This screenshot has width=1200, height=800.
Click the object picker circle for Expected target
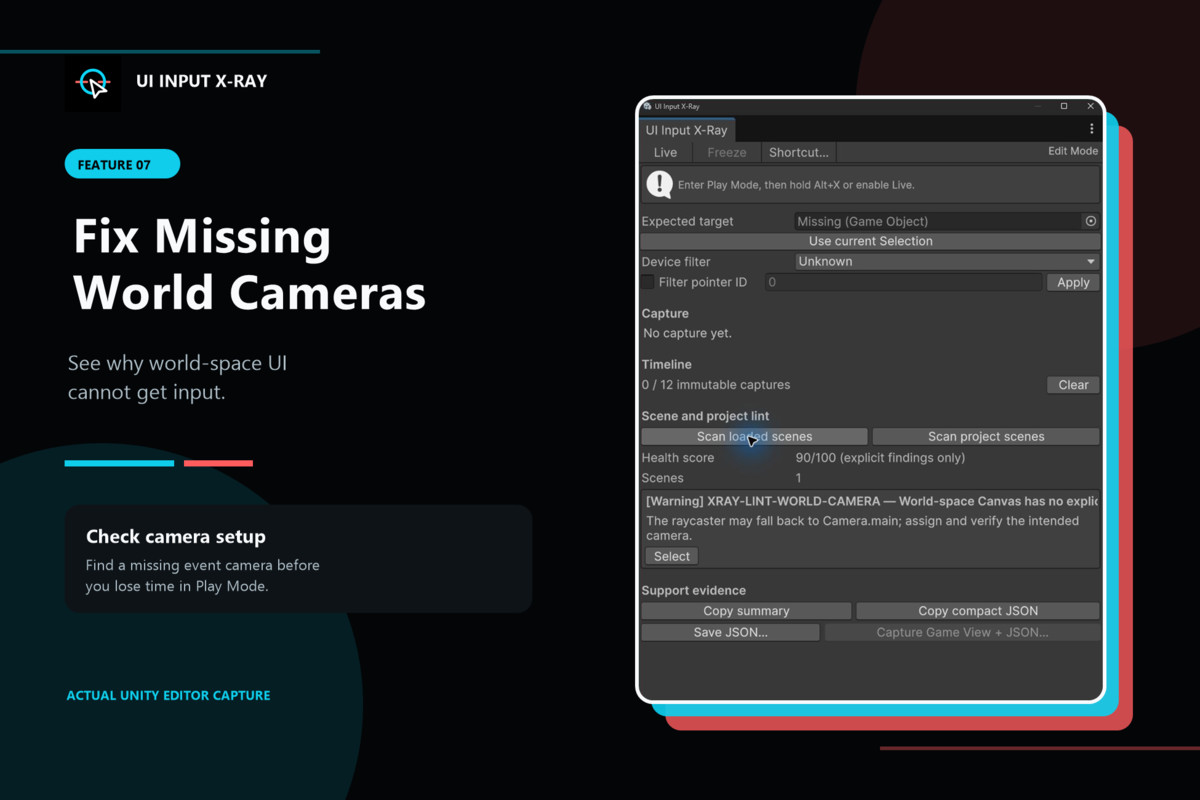1090,221
